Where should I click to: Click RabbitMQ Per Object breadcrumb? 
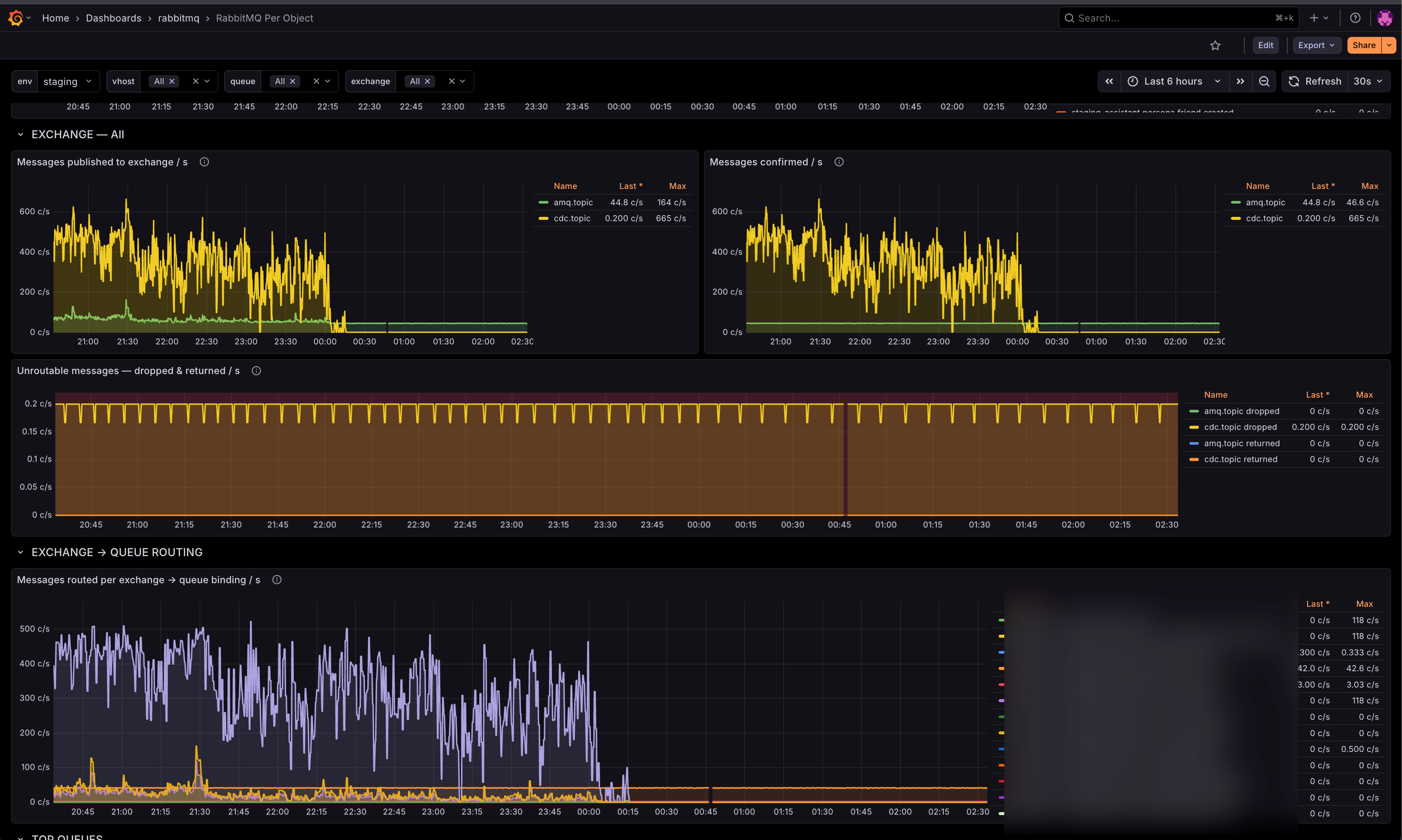pos(264,18)
